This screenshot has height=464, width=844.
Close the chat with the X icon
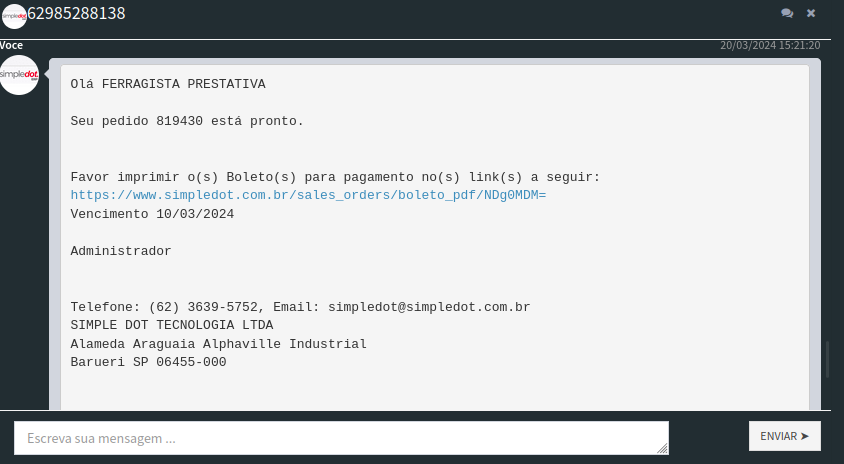(x=811, y=13)
